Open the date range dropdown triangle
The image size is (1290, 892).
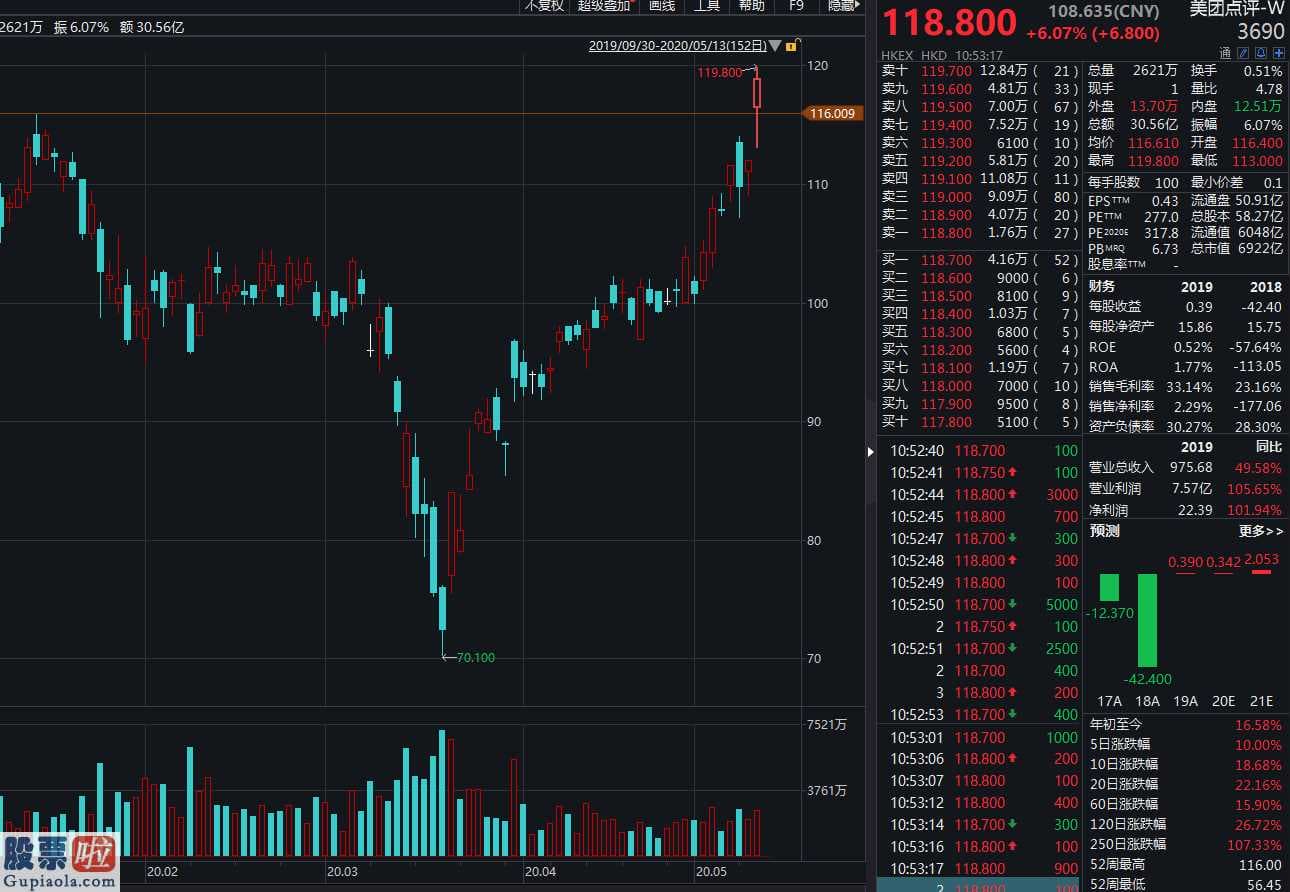coord(774,46)
